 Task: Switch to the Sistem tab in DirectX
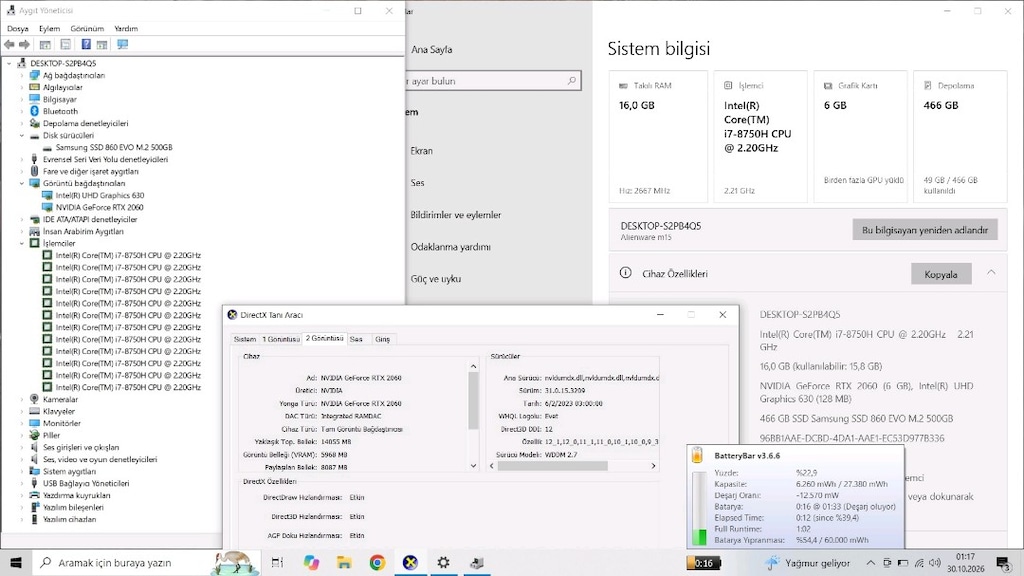[x=245, y=340]
